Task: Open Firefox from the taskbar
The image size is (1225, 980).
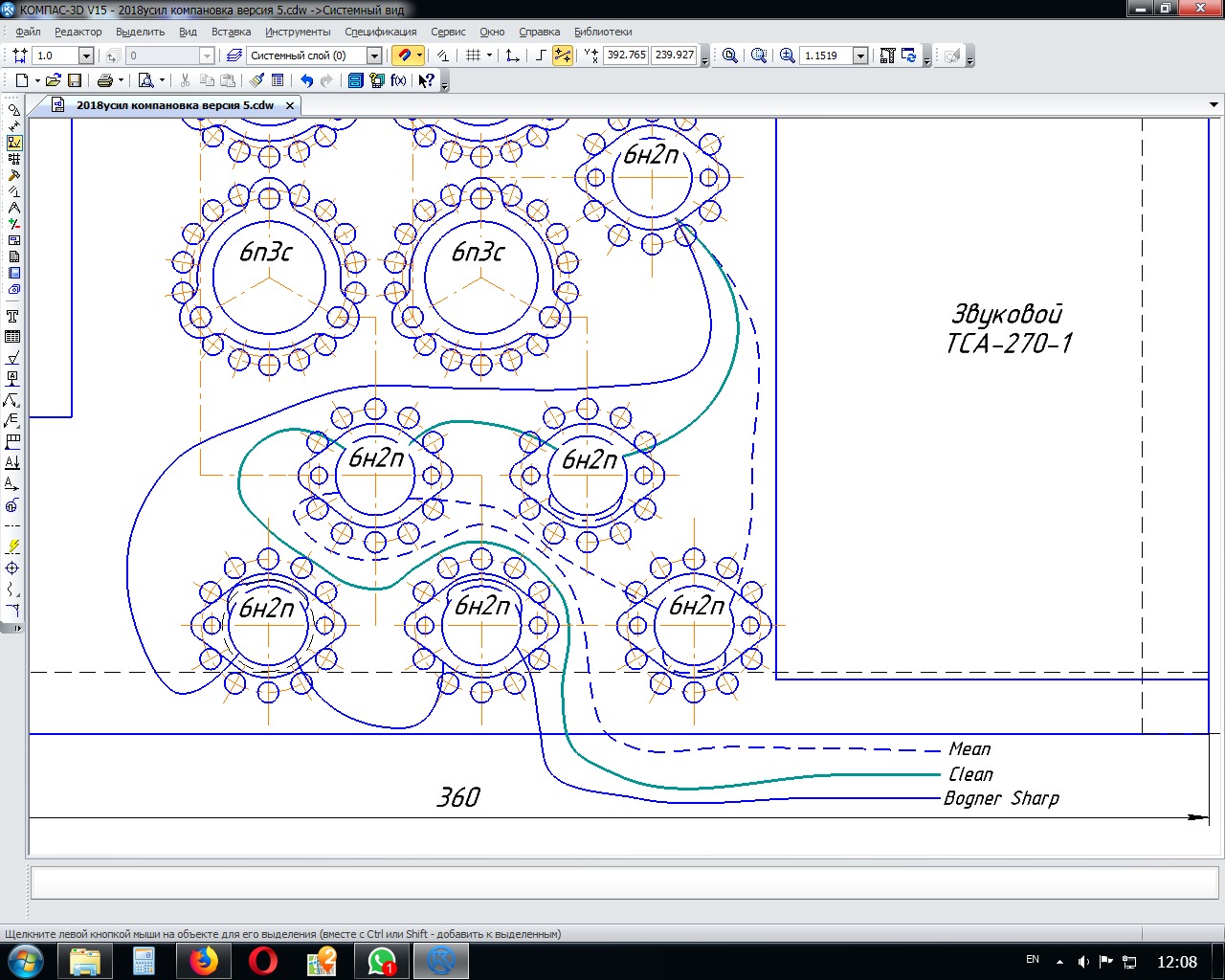Action: point(203,960)
